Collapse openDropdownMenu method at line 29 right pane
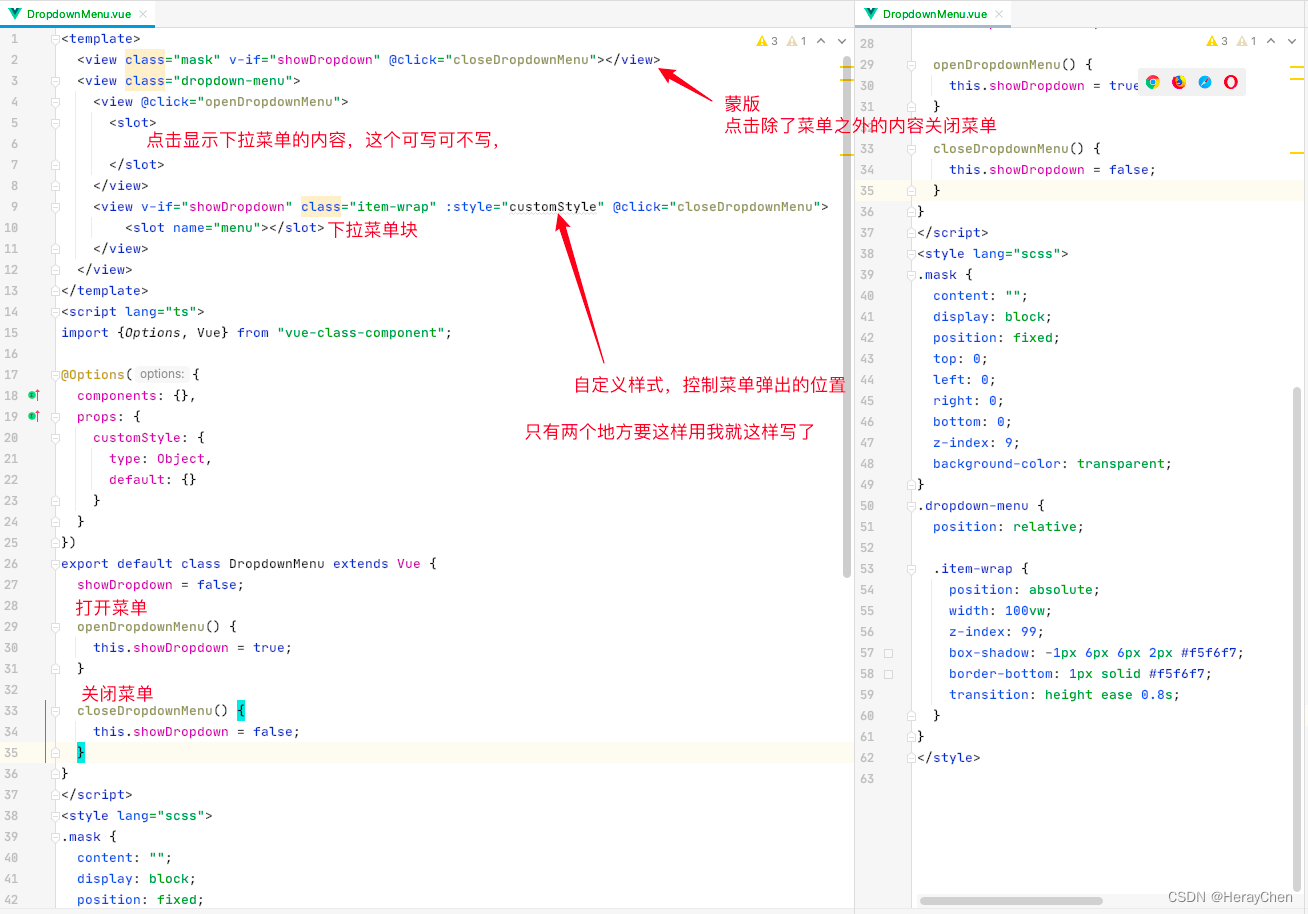 (912, 64)
